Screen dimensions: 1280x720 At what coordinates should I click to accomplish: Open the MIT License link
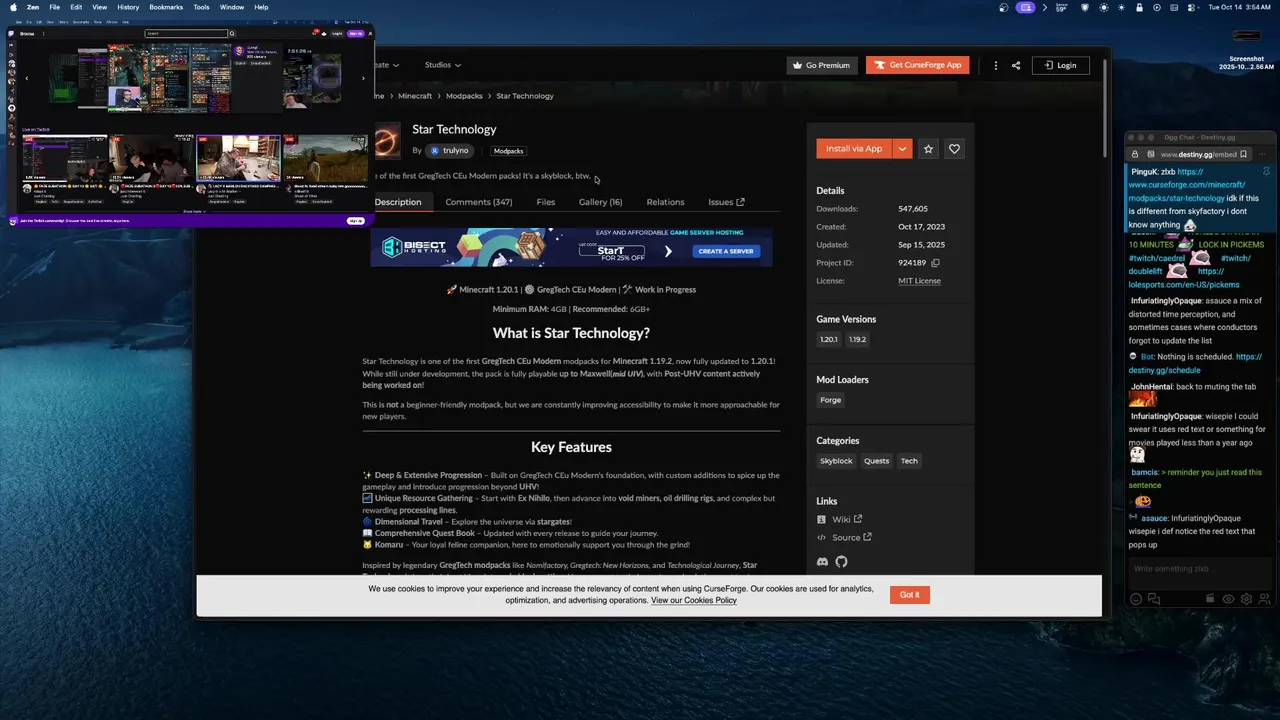coord(919,281)
